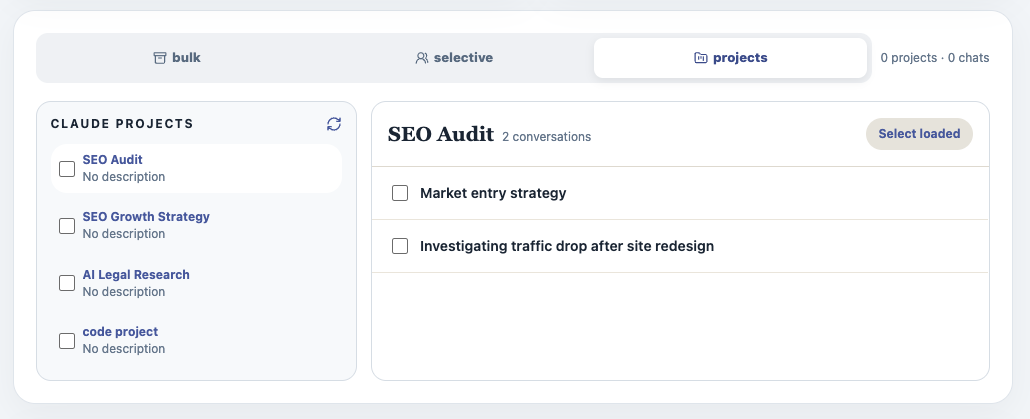Viewport: 1030px width, 419px height.
Task: Open the AI Legal Research project
Action: pos(136,275)
